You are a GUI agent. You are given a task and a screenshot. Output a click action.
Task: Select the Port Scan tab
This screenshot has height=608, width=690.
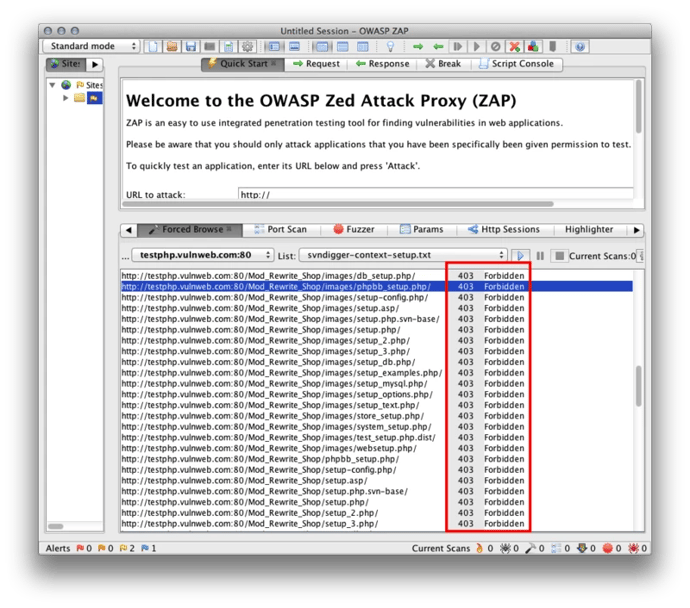coord(280,229)
